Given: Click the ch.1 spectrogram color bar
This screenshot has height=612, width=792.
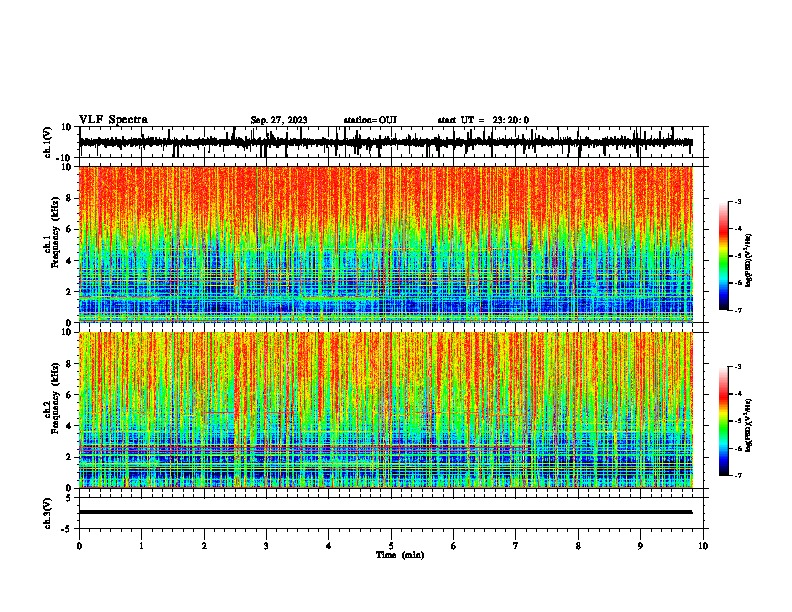Looking at the screenshot, I should (723, 256).
